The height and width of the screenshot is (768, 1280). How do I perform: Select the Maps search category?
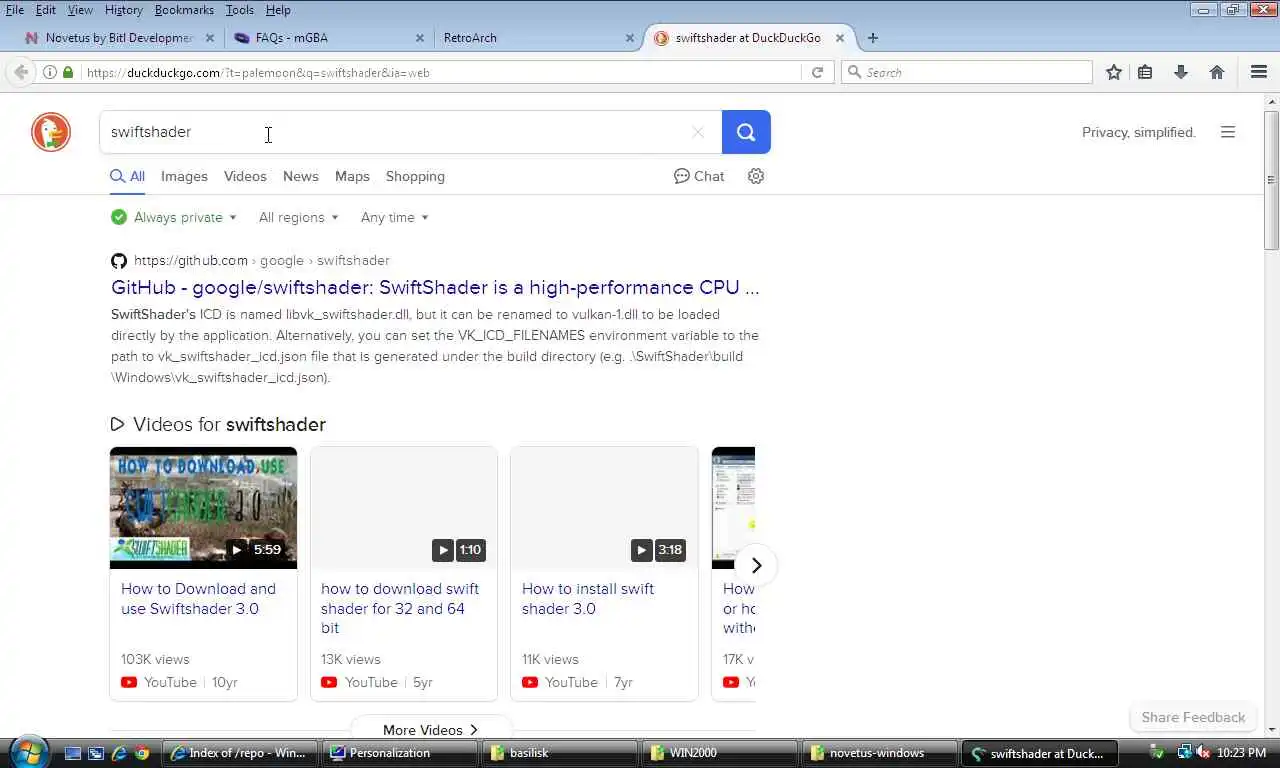[352, 176]
